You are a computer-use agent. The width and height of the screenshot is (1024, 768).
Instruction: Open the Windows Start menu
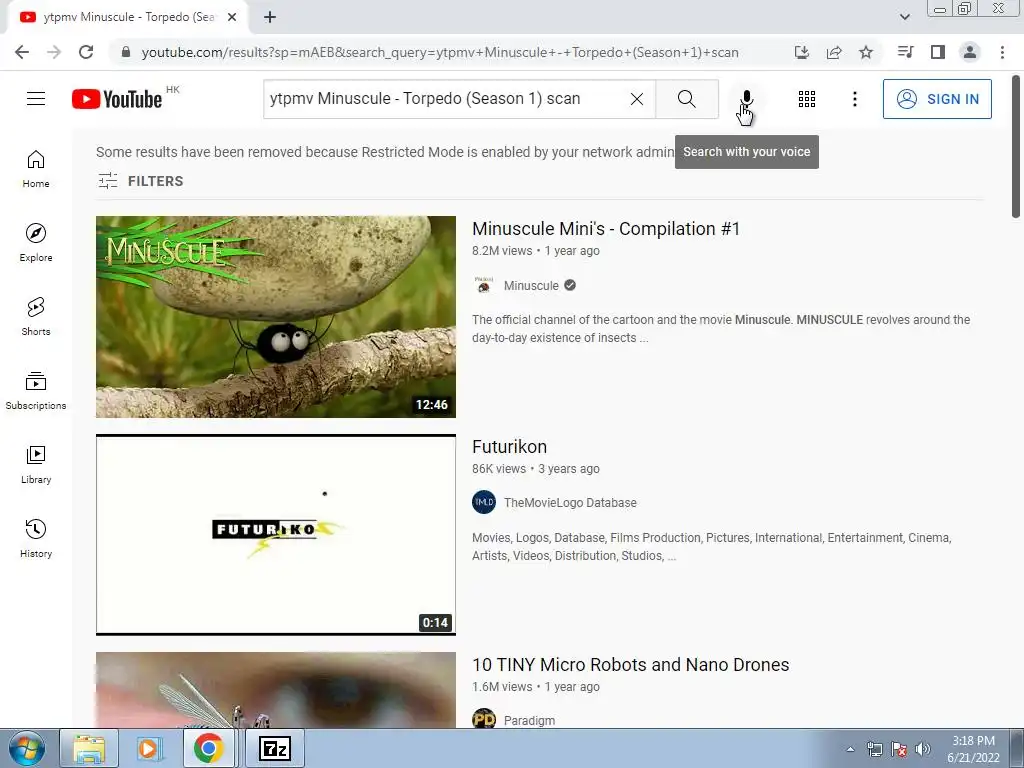tap(27, 748)
